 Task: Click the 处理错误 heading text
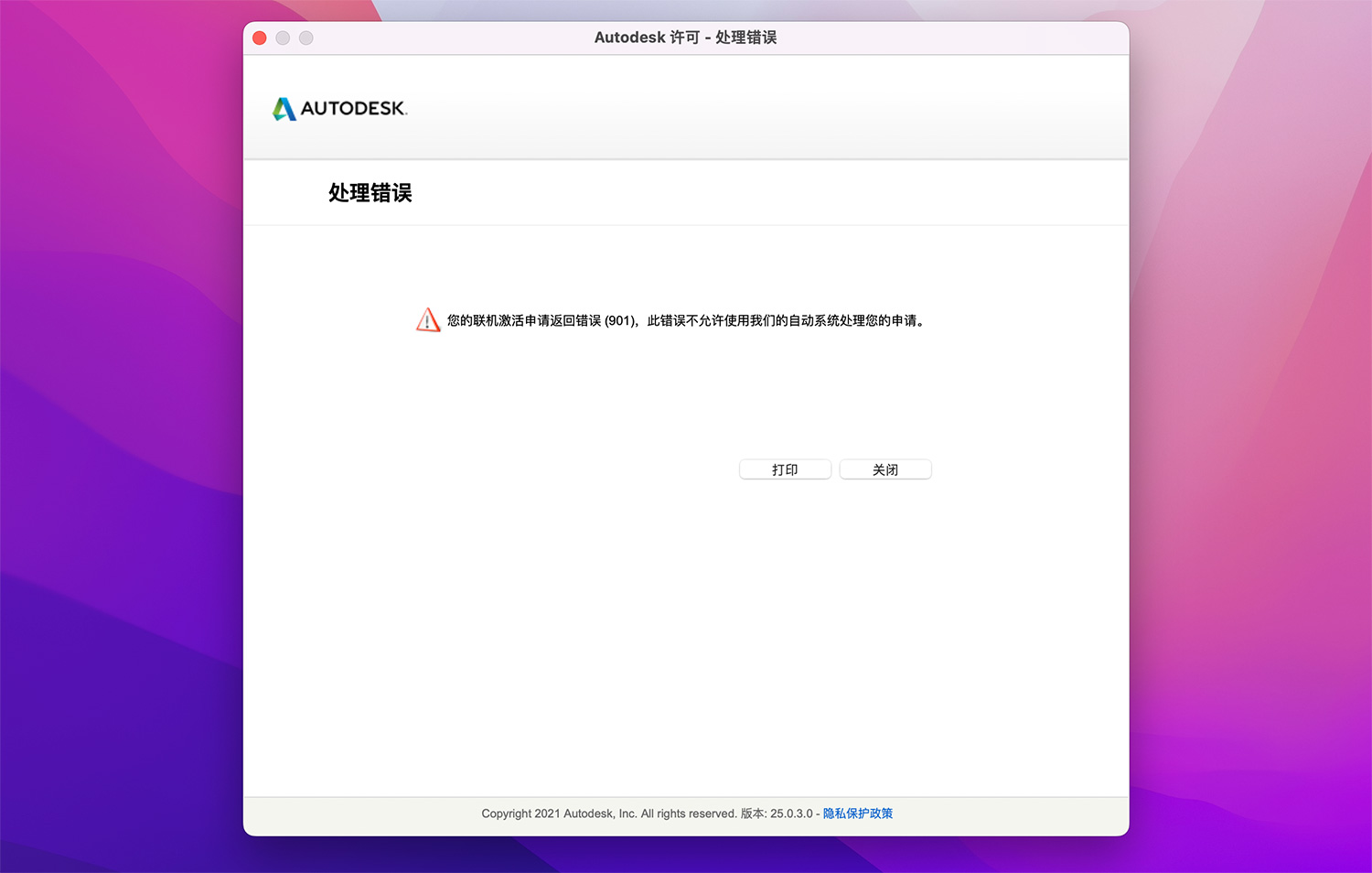coord(370,193)
